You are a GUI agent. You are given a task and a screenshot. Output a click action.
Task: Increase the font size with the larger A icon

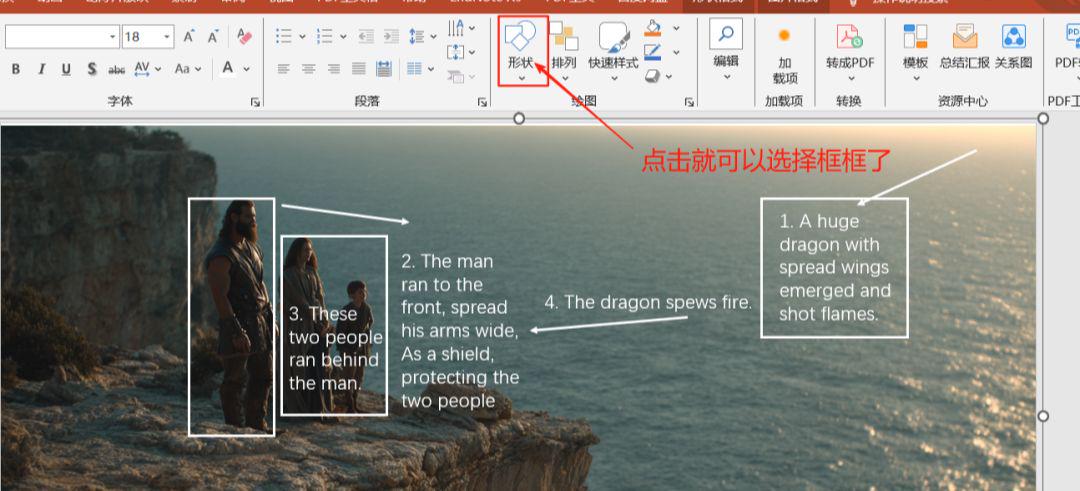click(189, 36)
